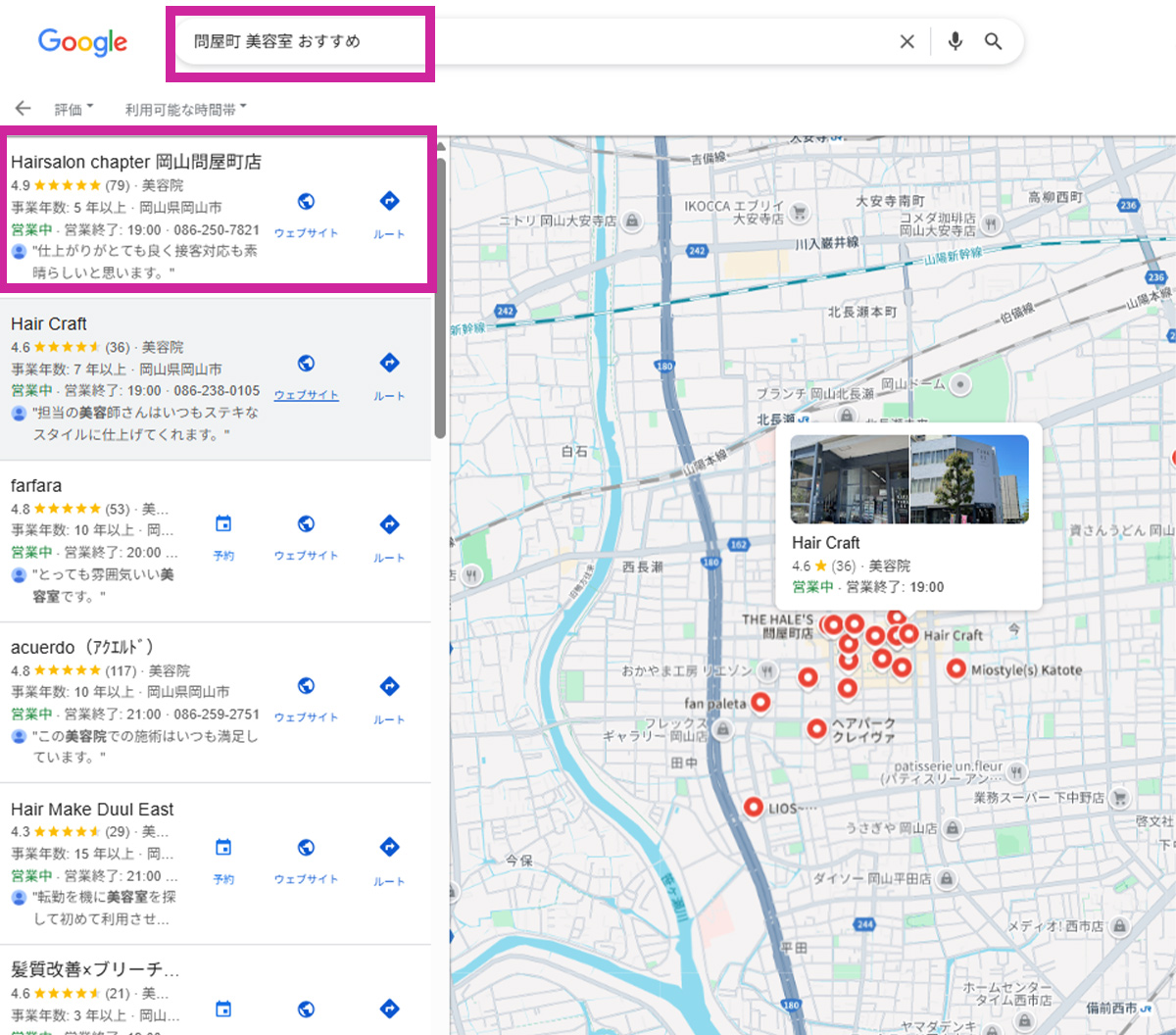Screen dimensions: 1176x1035
Task: Book Hair Make Duul East calendar icon
Action: (223, 848)
